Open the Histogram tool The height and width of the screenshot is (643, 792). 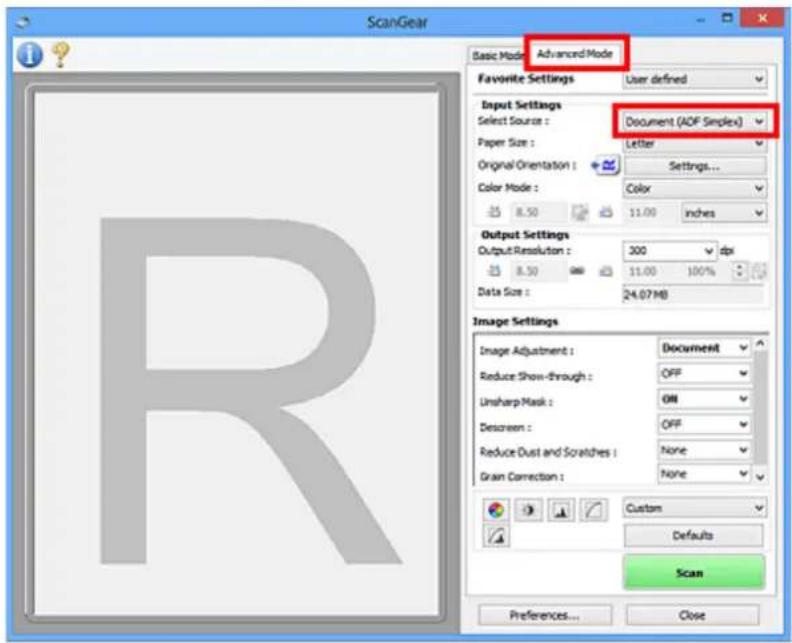[561, 510]
